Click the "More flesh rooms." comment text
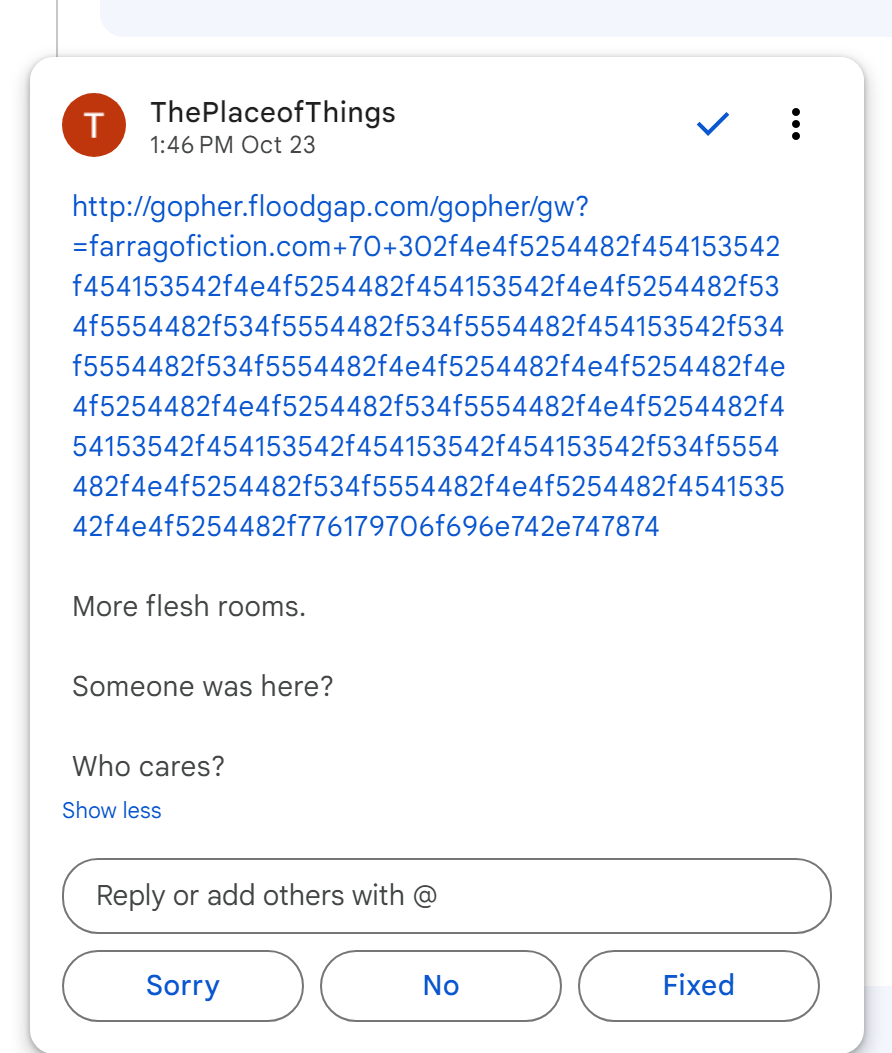This screenshot has width=892, height=1053. click(189, 606)
